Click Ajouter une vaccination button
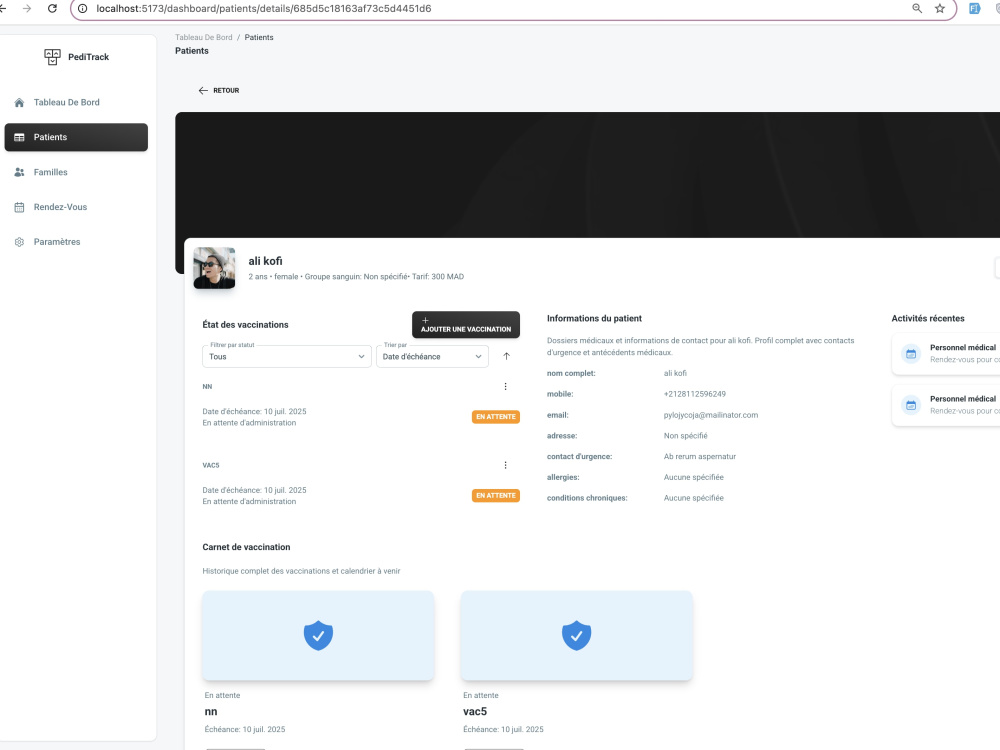The height and width of the screenshot is (750, 1000). click(x=466, y=325)
